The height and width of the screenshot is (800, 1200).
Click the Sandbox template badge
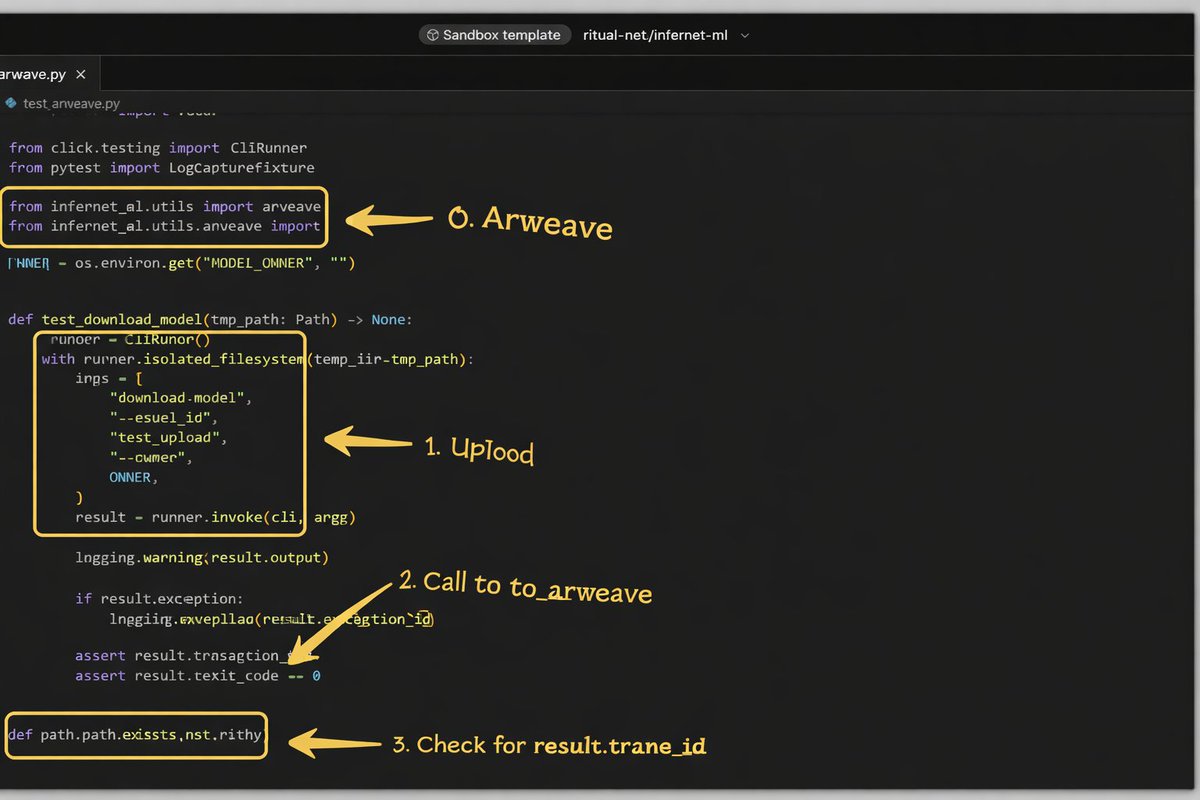point(494,35)
